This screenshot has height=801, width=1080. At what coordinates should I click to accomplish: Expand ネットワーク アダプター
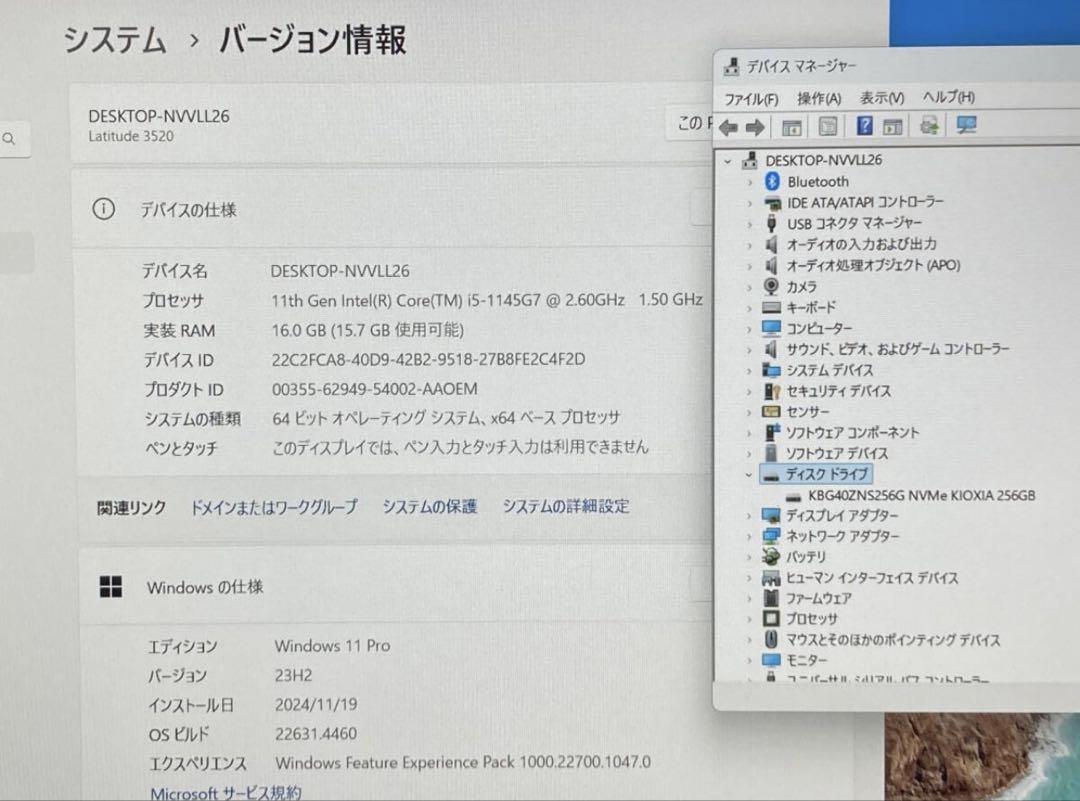(749, 537)
